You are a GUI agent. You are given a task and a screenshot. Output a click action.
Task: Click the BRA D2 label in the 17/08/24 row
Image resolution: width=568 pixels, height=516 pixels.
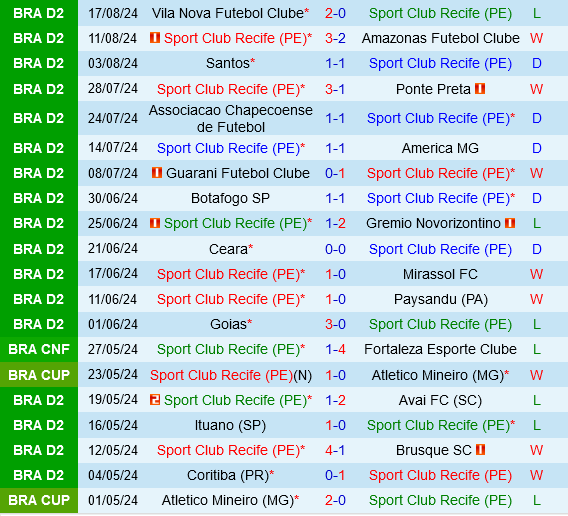[39, 13]
